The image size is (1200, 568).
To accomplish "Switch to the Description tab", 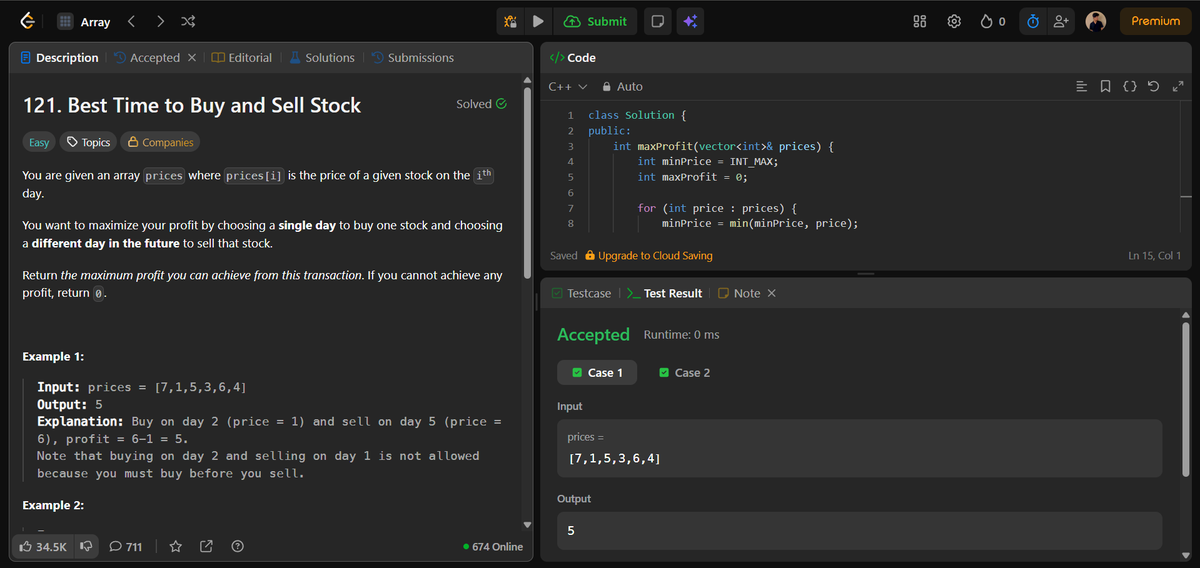I will coord(60,58).
